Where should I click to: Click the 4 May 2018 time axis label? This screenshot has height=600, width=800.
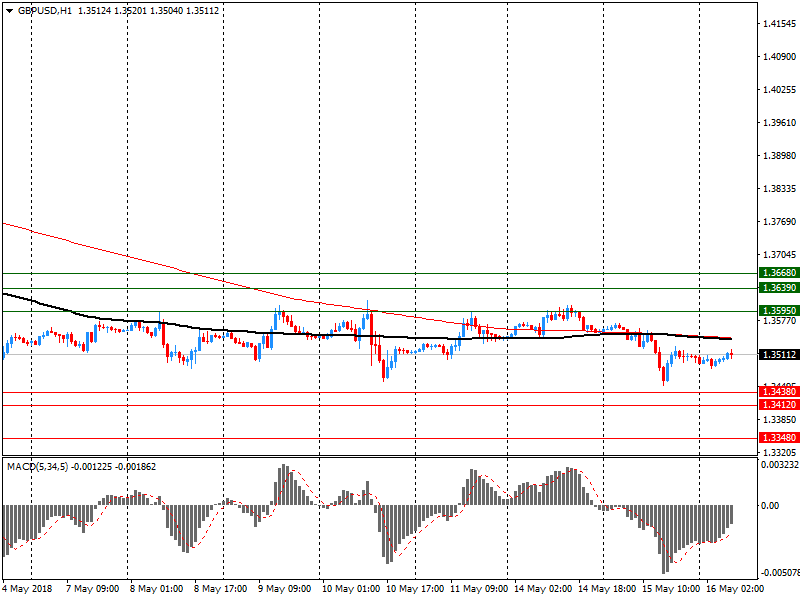pos(27,590)
